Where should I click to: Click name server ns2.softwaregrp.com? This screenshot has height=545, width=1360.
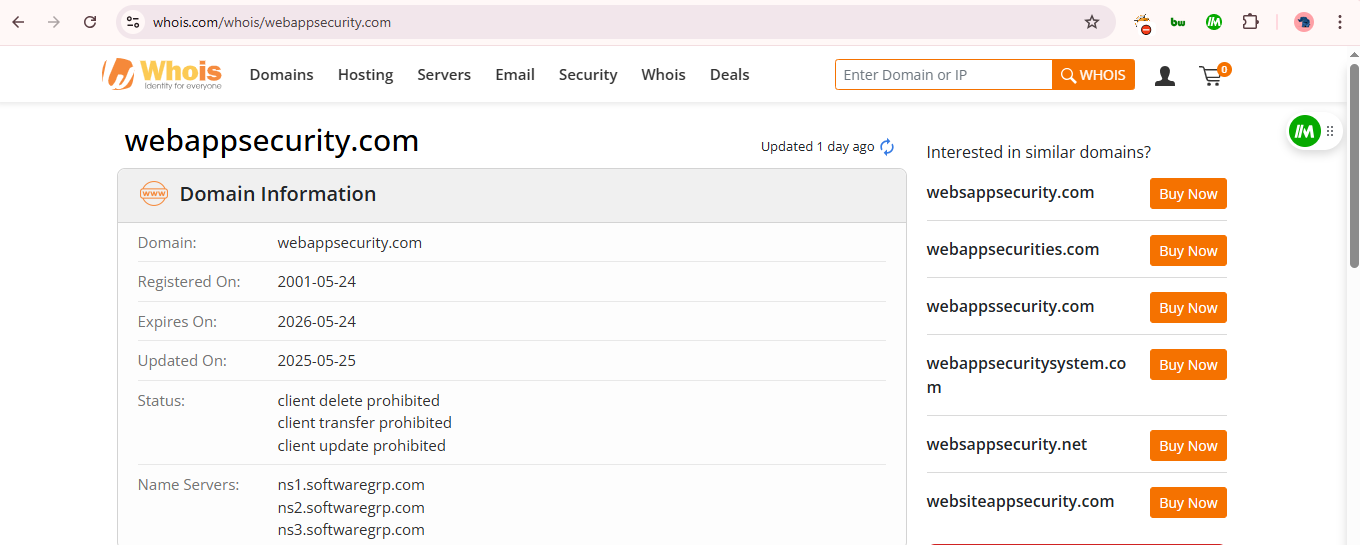click(351, 508)
